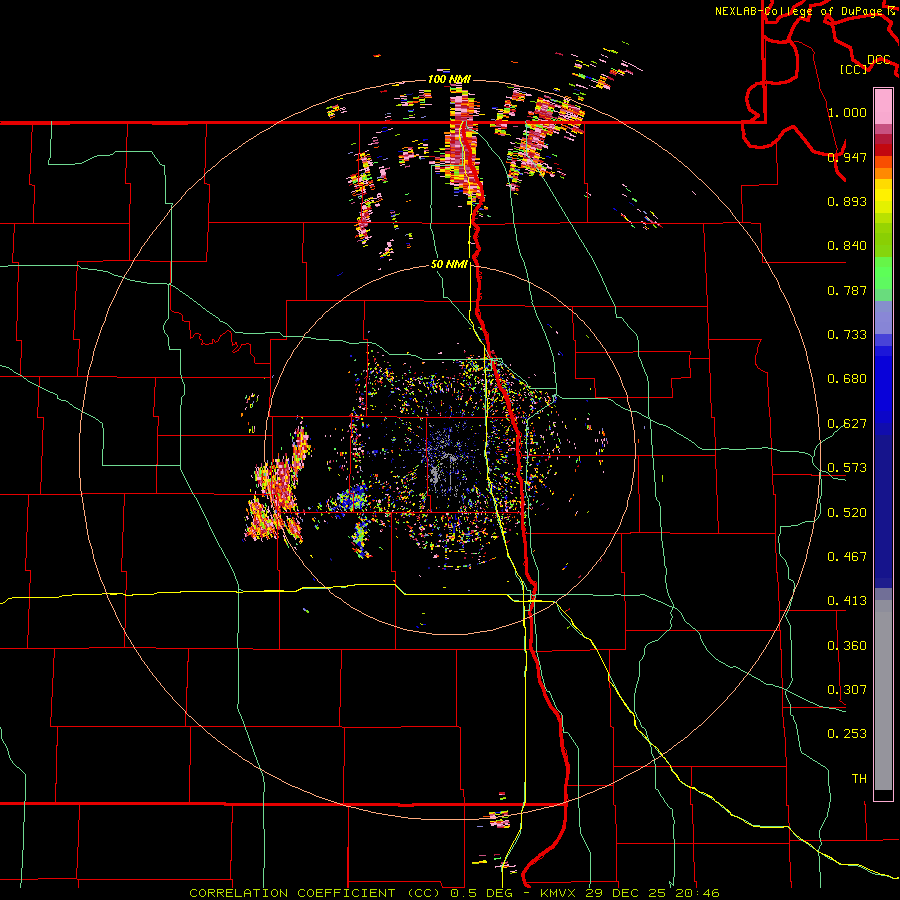Click the 0.253 scale value
900x900 pixels.
[847, 734]
